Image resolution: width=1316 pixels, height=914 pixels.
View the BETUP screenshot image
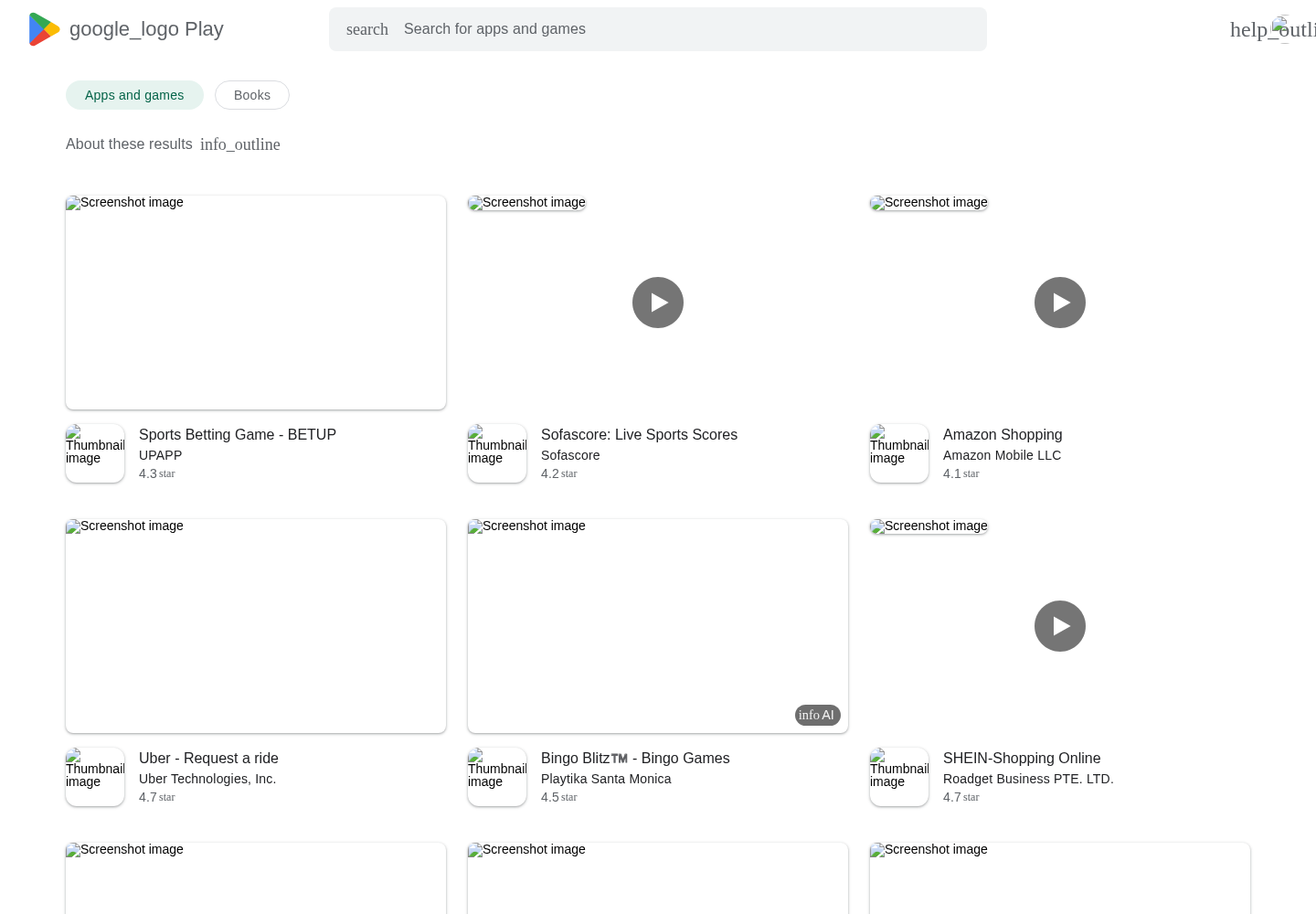pos(256,303)
